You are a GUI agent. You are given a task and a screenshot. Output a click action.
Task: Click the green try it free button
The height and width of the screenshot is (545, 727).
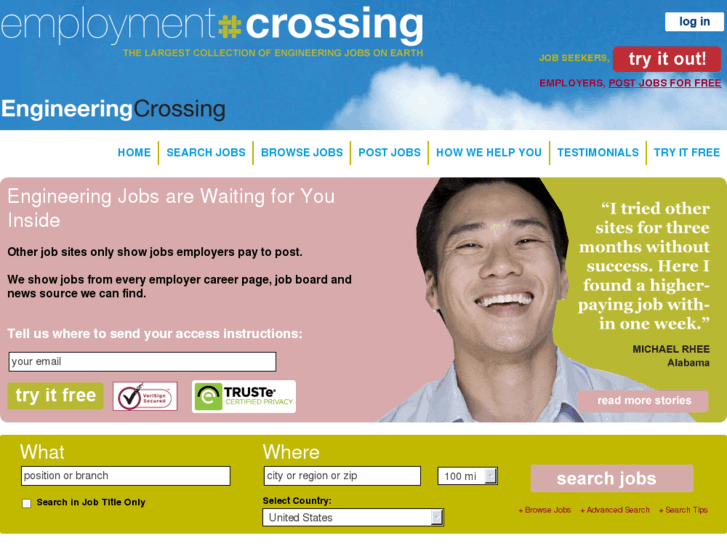pos(56,396)
